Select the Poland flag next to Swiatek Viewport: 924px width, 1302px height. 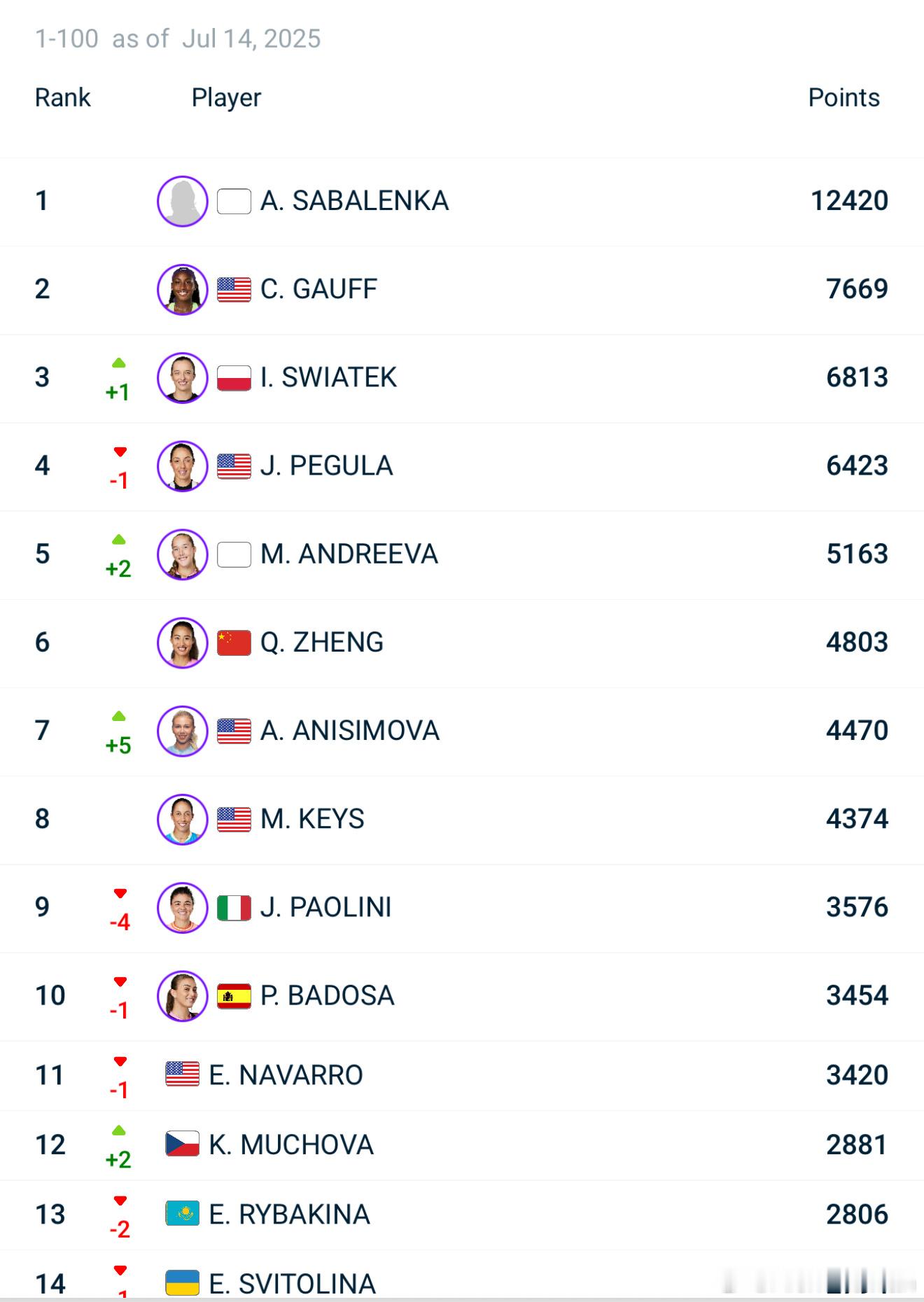pos(234,378)
